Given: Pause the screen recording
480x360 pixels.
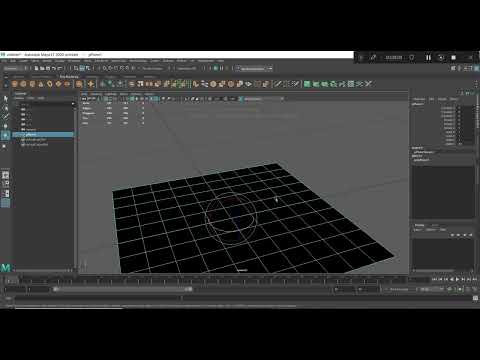Looking at the screenshot, I should [428, 58].
